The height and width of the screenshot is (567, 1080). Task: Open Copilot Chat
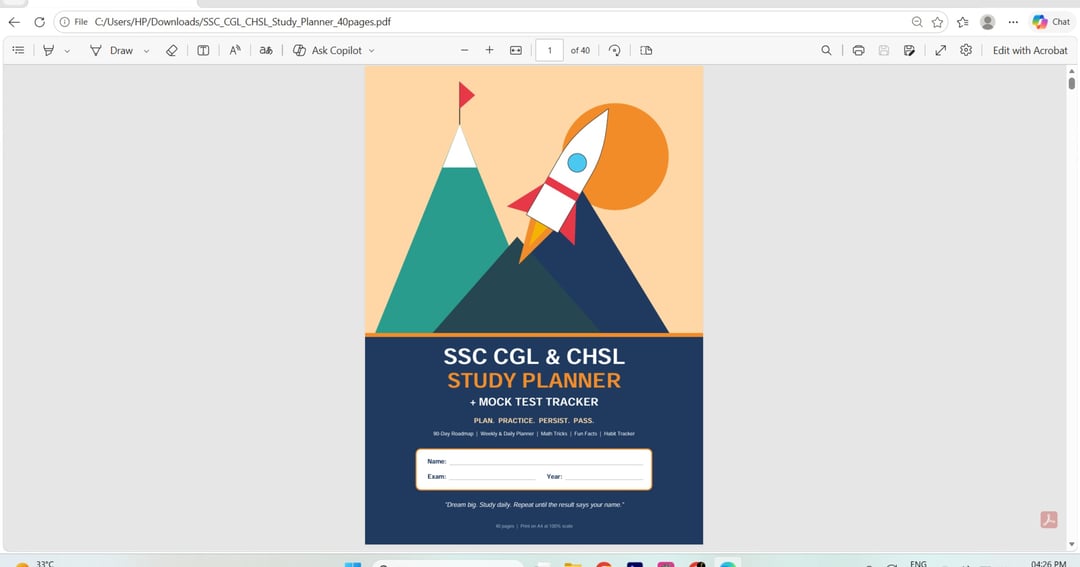point(1052,22)
